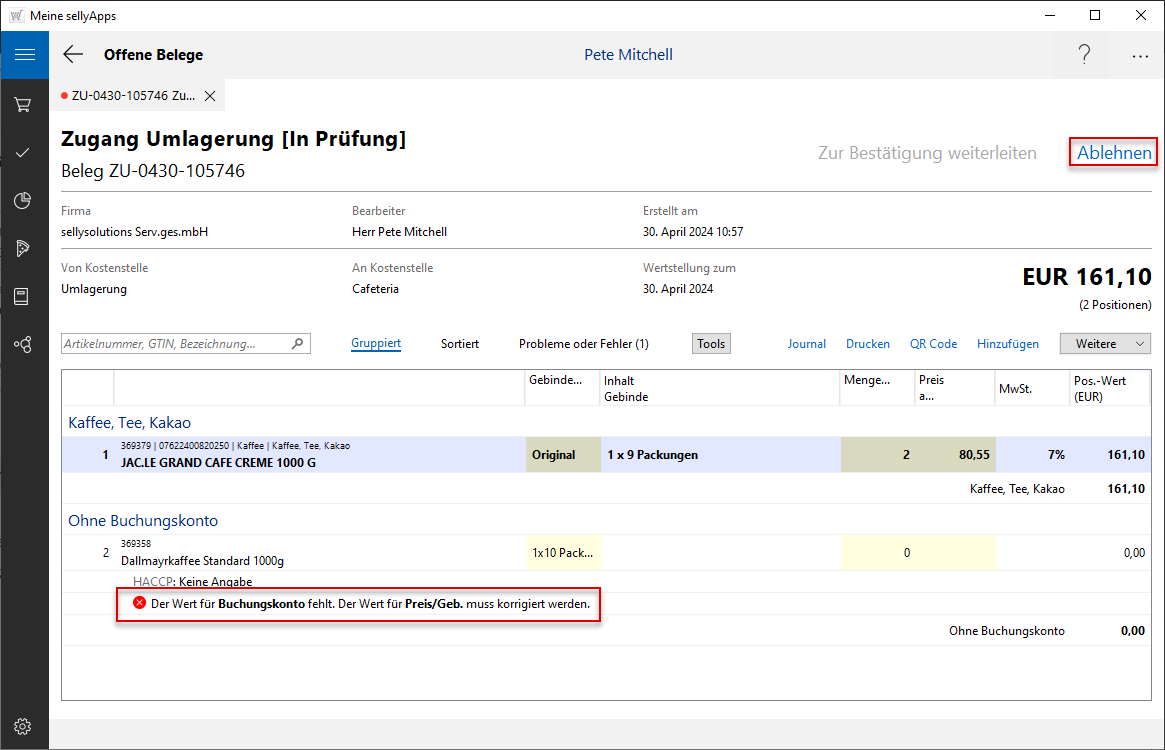Click the book icon in sidebar
The width and height of the screenshot is (1165, 750).
(23, 297)
